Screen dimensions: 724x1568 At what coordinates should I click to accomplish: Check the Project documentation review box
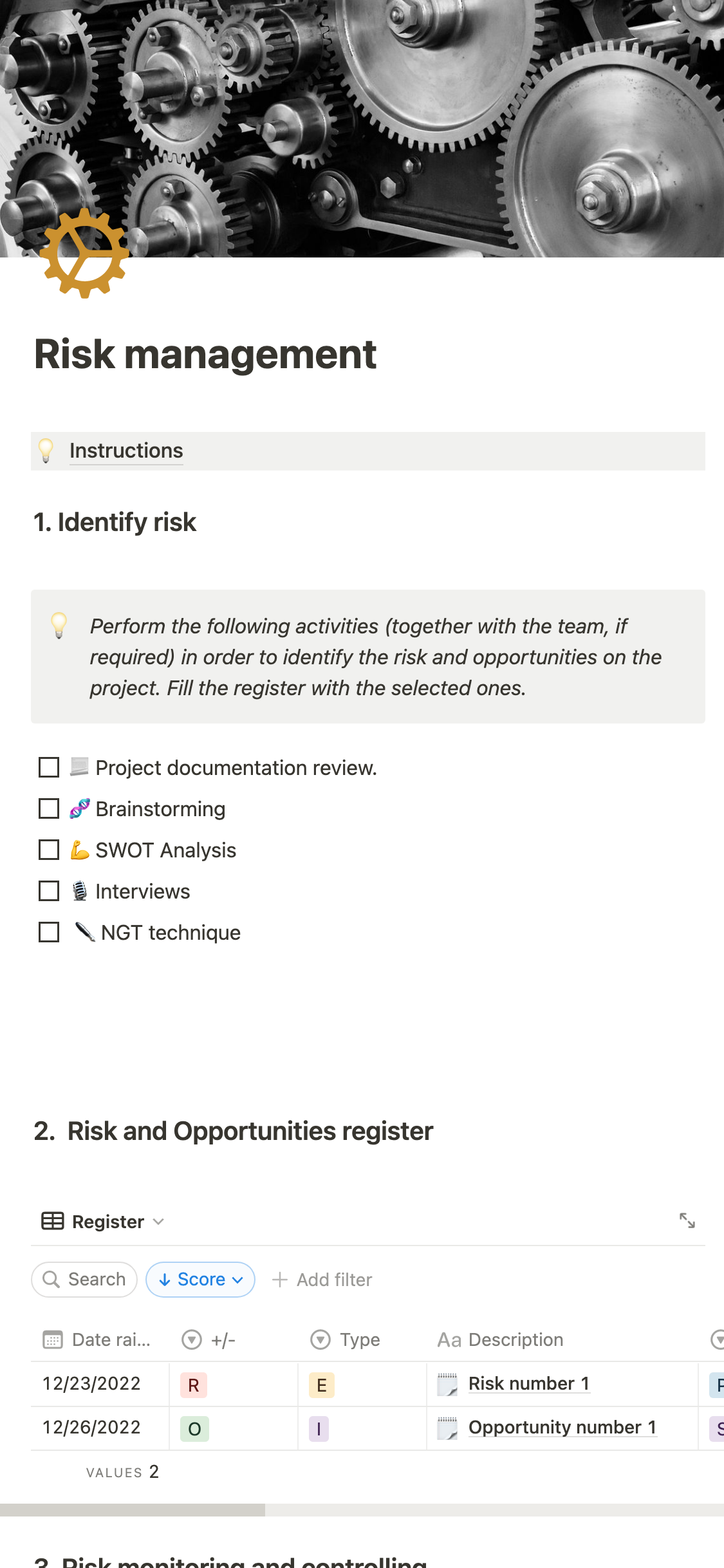(x=49, y=767)
